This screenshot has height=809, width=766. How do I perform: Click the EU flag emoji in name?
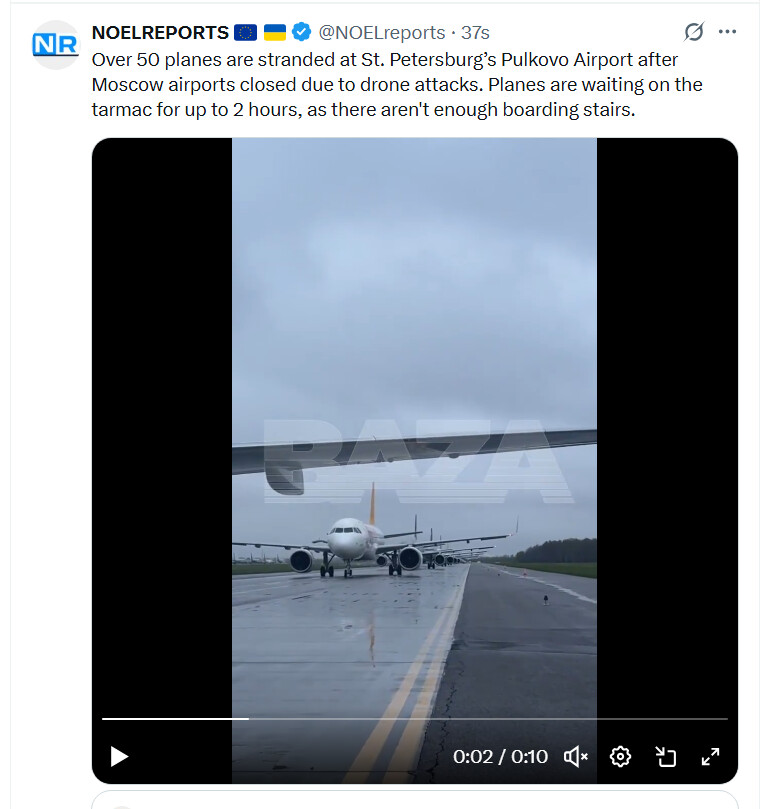(x=246, y=33)
